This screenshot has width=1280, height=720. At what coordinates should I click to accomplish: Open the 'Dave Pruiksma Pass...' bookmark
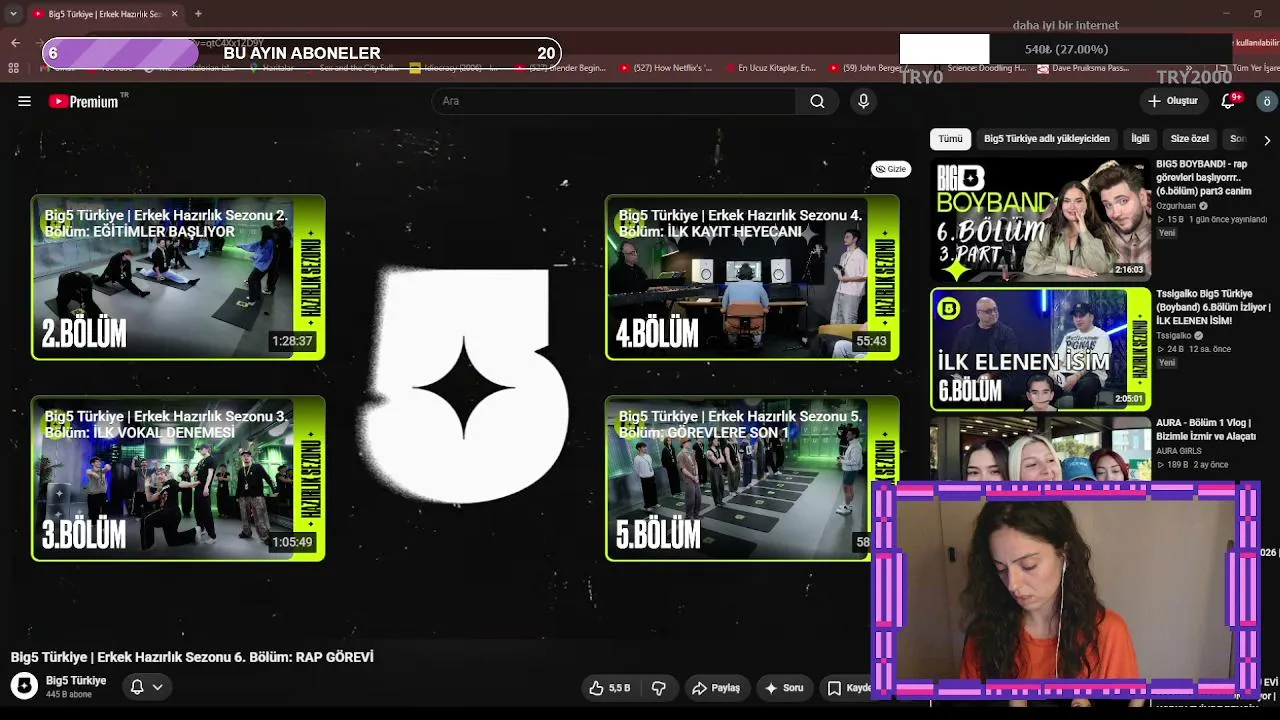pos(1084,68)
